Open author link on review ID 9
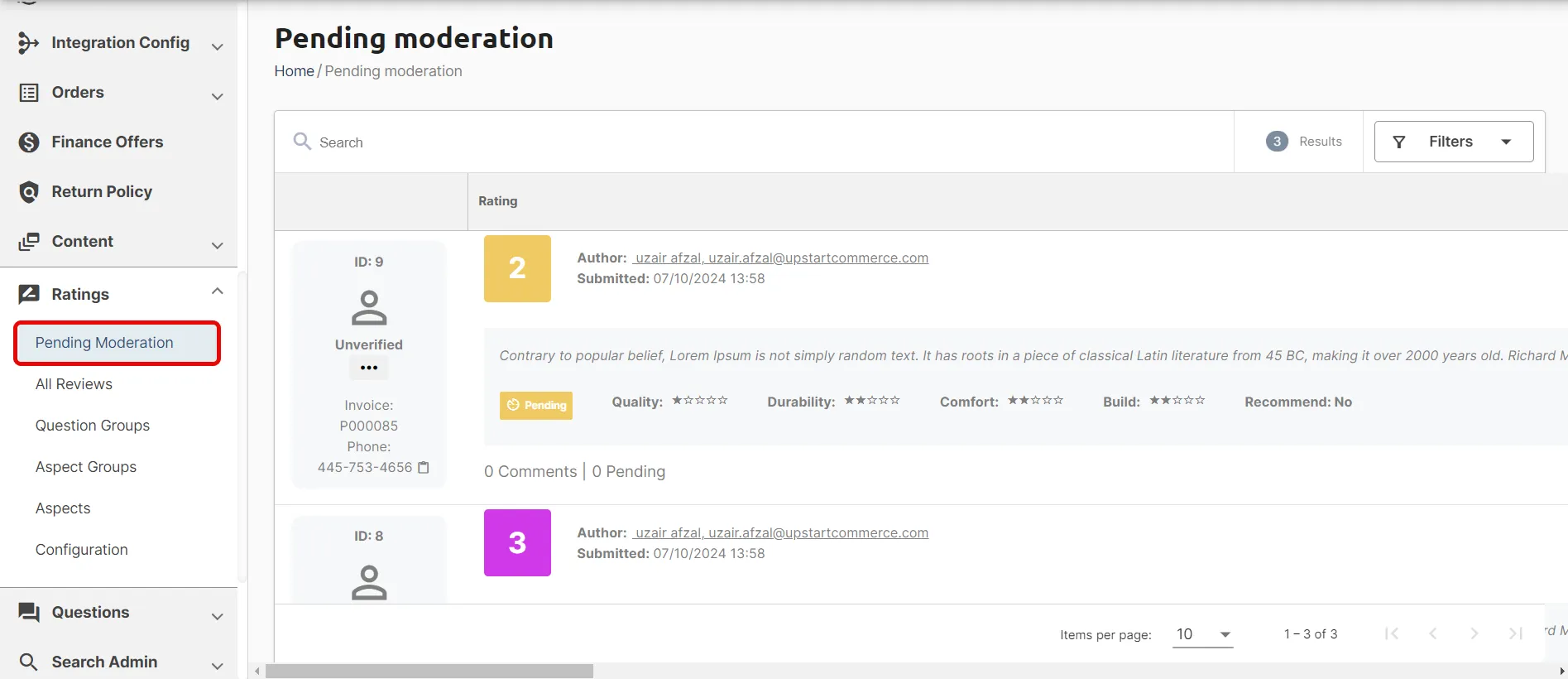 tap(780, 258)
